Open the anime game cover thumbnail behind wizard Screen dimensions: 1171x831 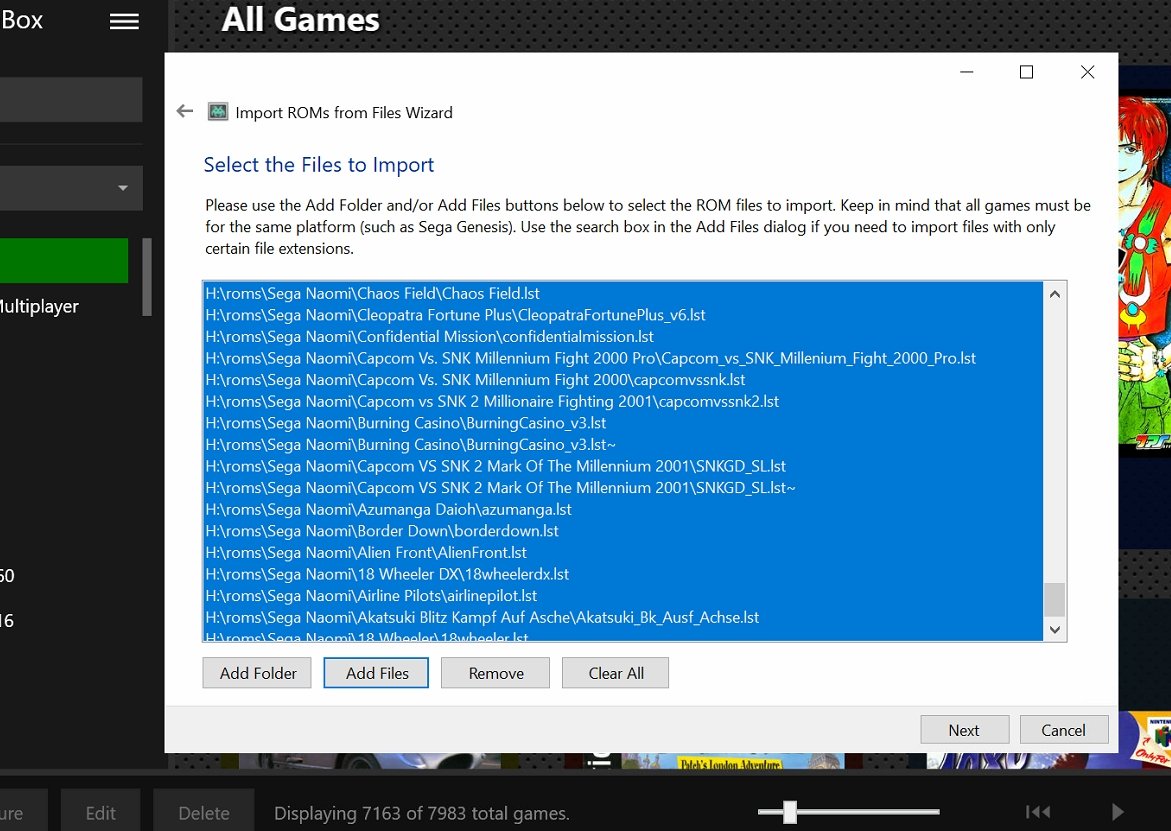1144,275
